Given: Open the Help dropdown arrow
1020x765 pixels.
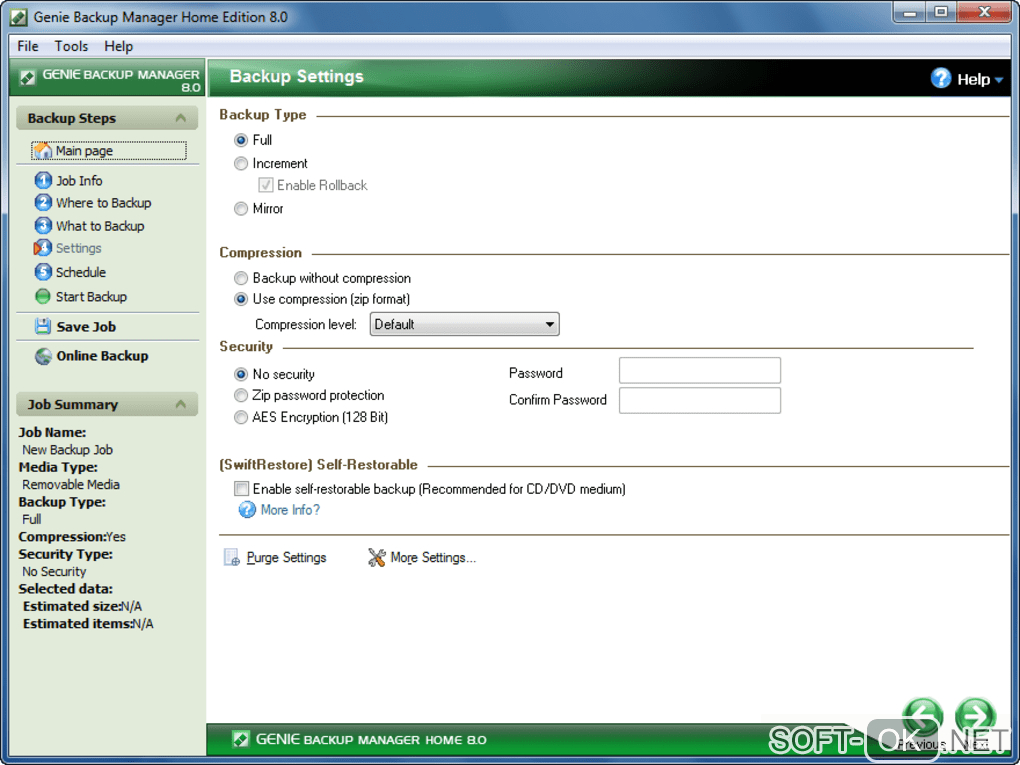Looking at the screenshot, I should click(x=999, y=80).
